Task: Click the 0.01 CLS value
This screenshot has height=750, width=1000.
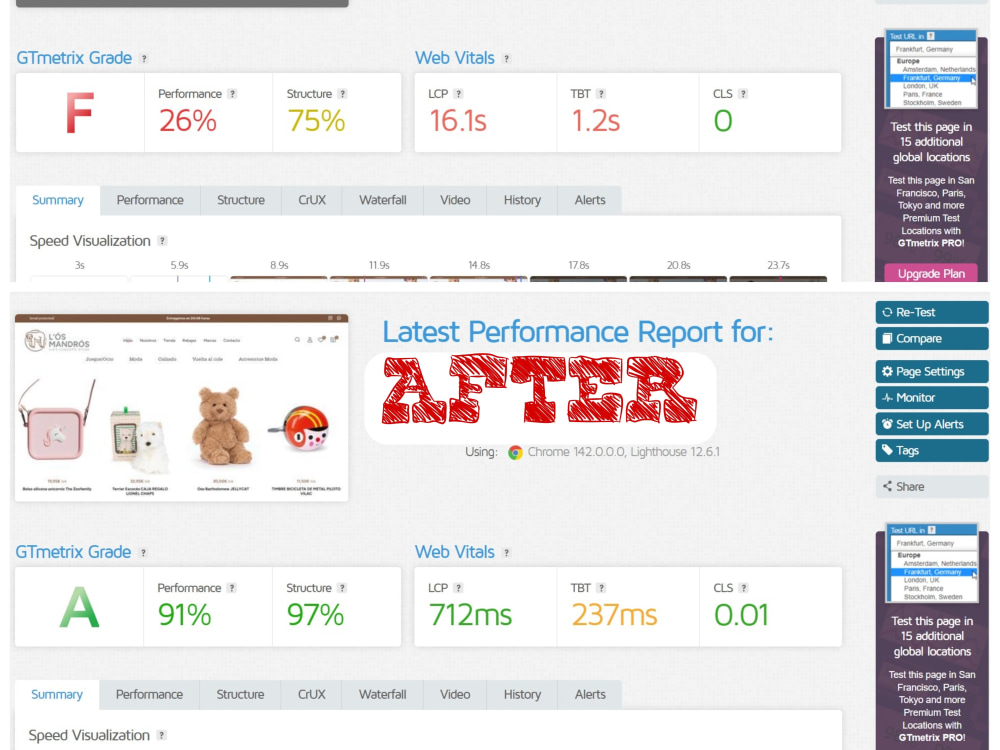Action: [x=741, y=615]
